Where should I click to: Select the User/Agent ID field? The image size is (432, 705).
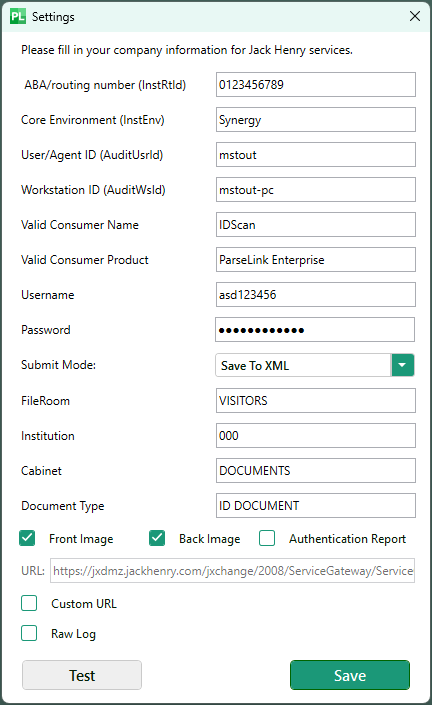[316, 155]
